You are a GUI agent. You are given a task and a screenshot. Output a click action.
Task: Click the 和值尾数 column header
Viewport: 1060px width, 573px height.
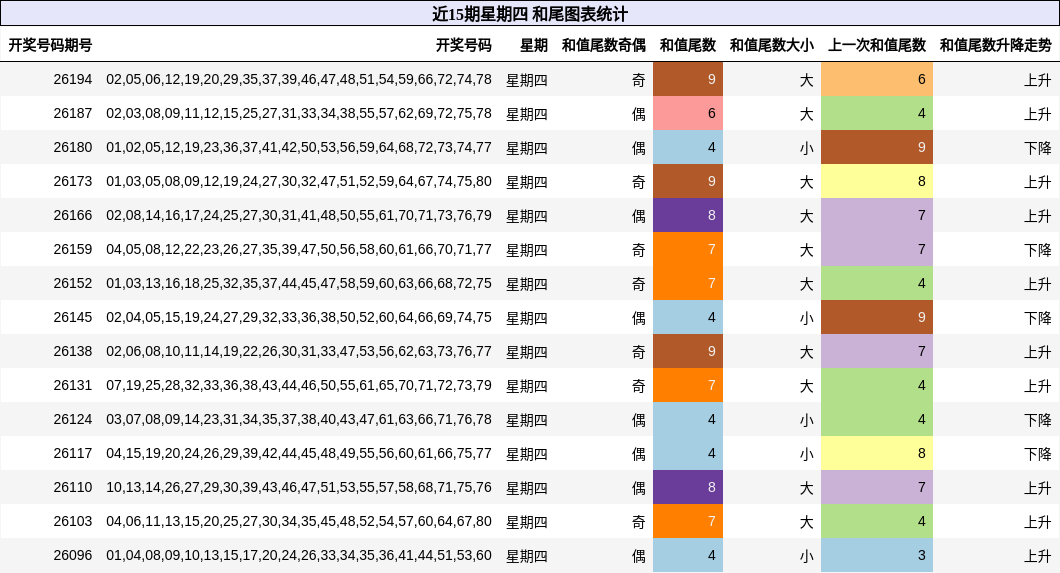click(x=688, y=45)
